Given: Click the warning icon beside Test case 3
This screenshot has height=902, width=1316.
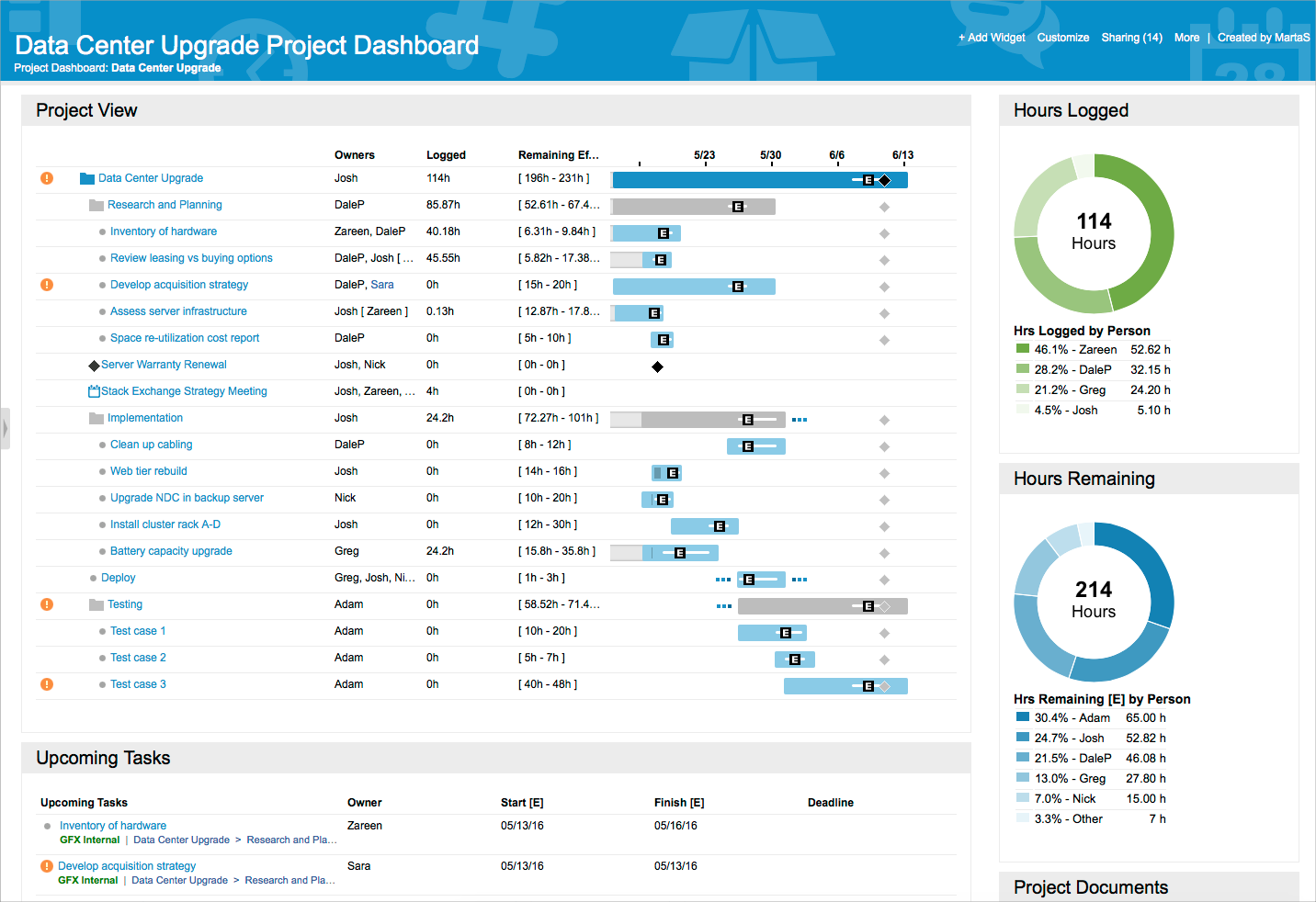Looking at the screenshot, I should pos(46,684).
